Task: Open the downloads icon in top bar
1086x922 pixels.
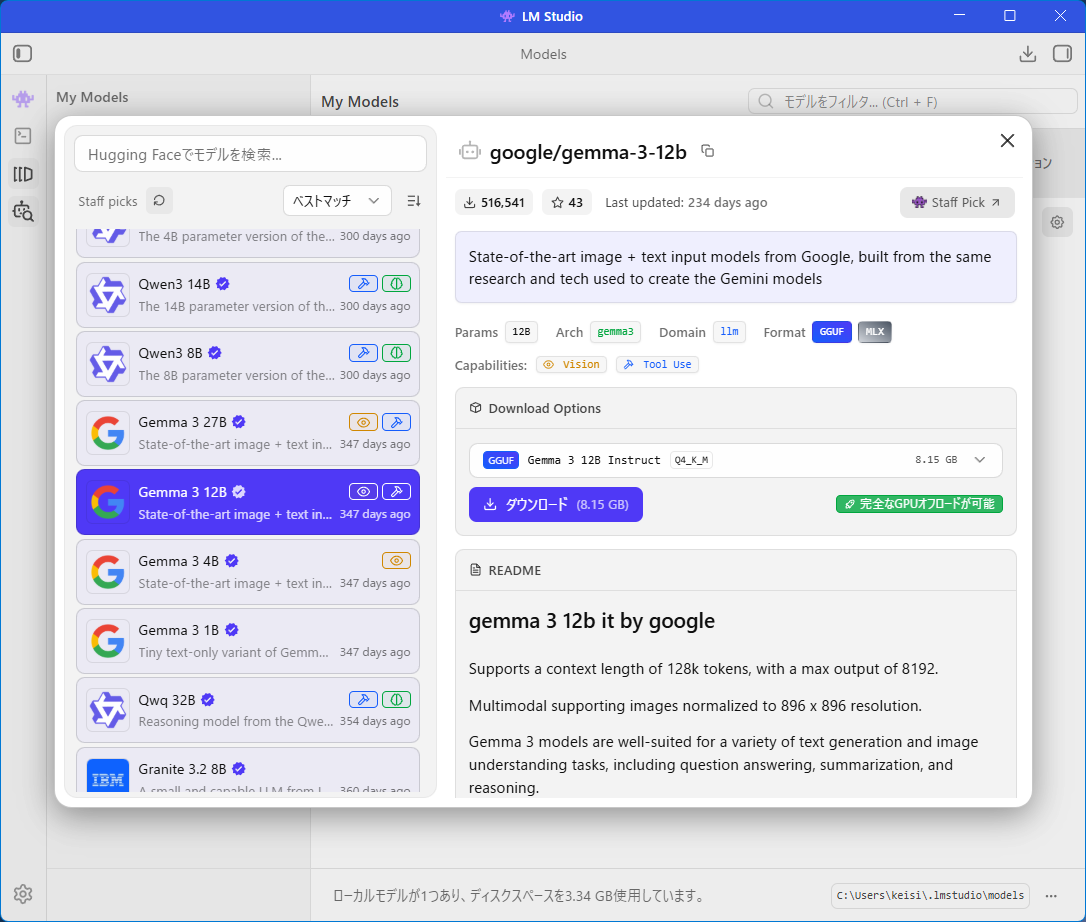Action: point(1027,54)
